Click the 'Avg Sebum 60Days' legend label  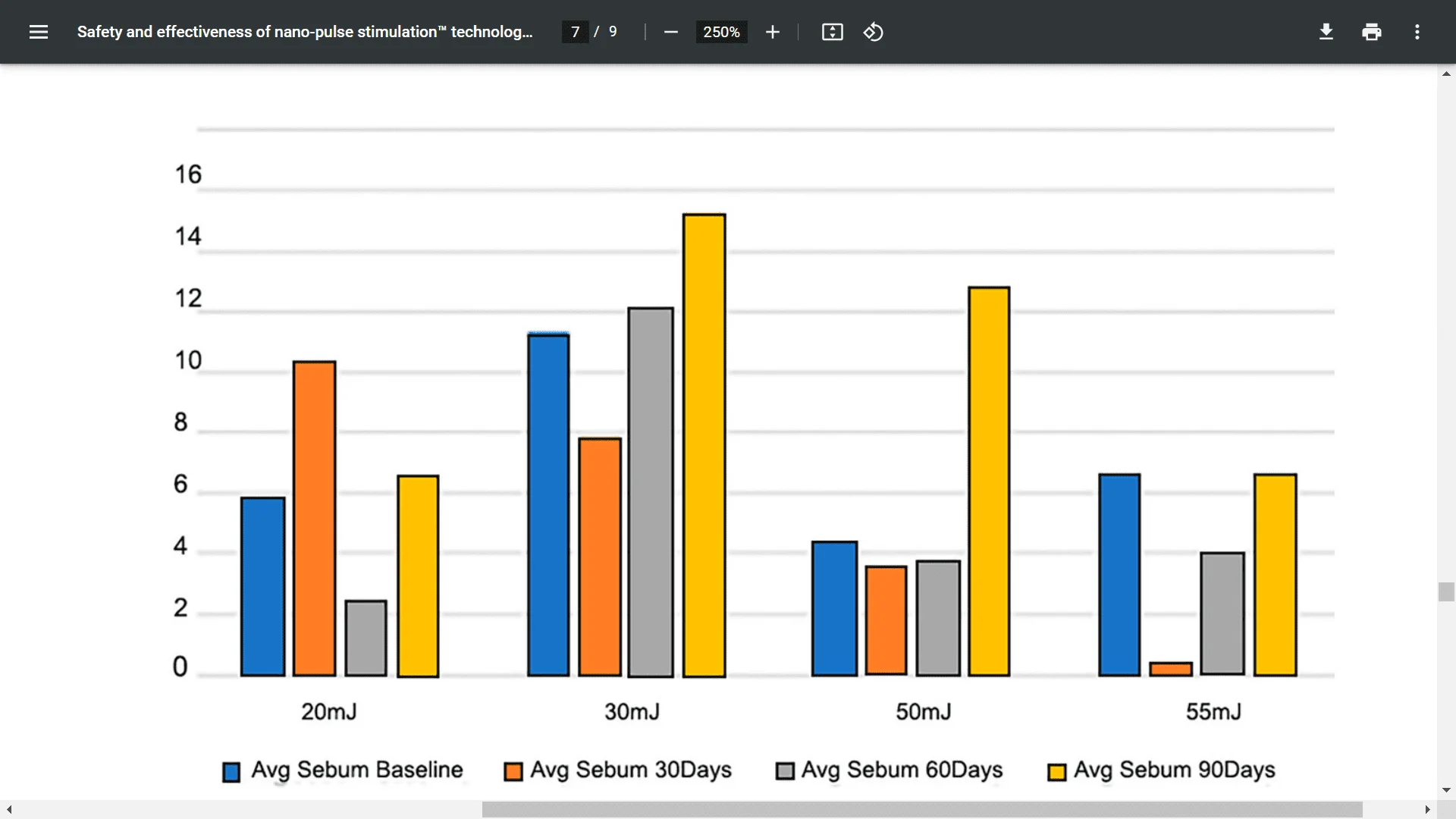[x=902, y=770]
